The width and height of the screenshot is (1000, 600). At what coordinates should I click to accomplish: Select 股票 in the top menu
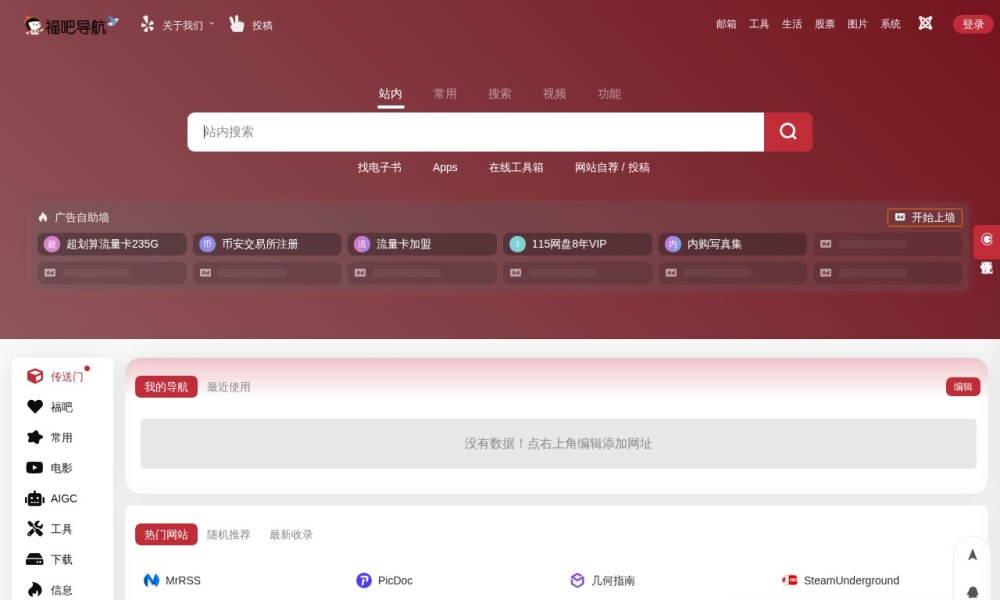coord(824,23)
